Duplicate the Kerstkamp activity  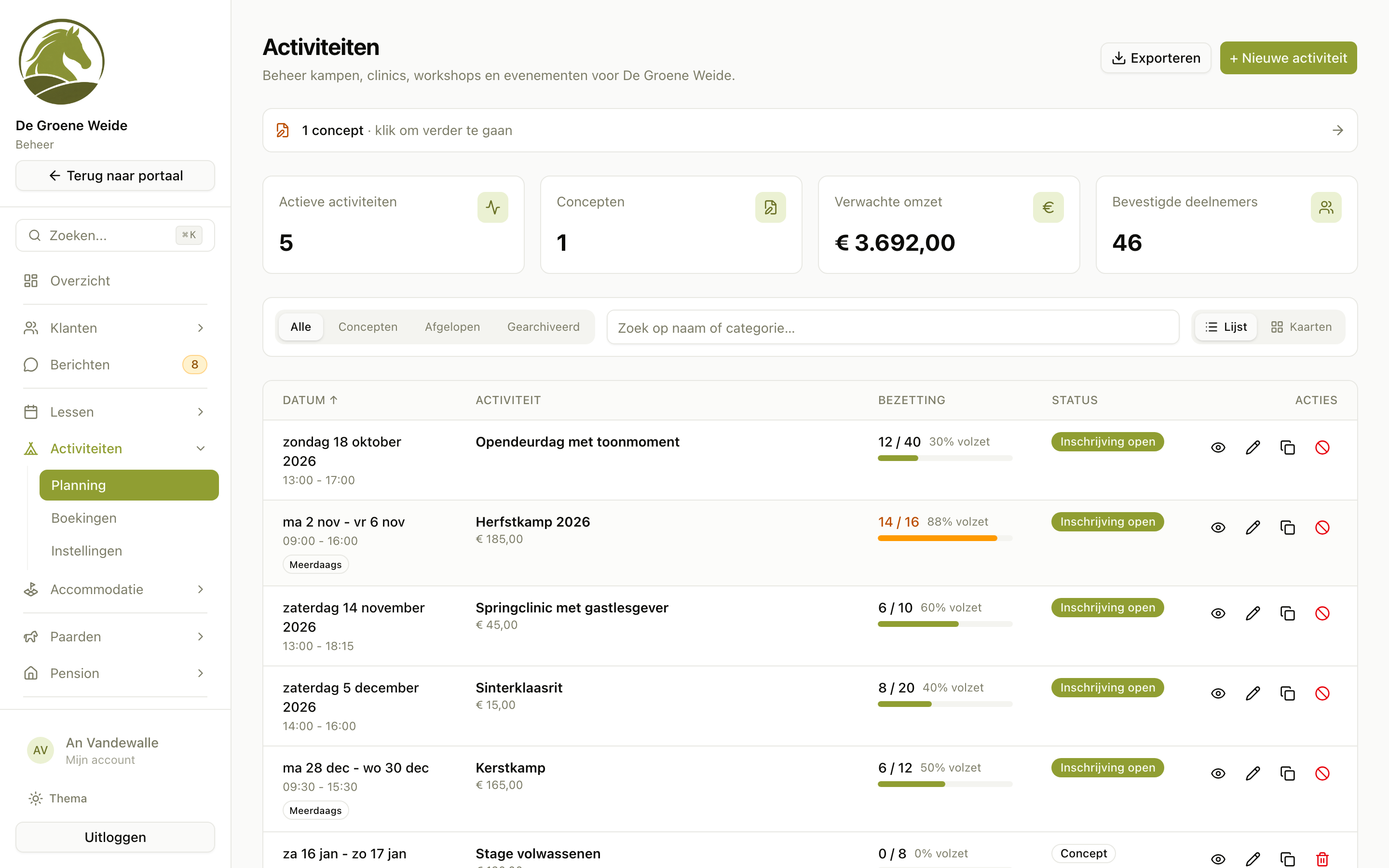click(1287, 774)
